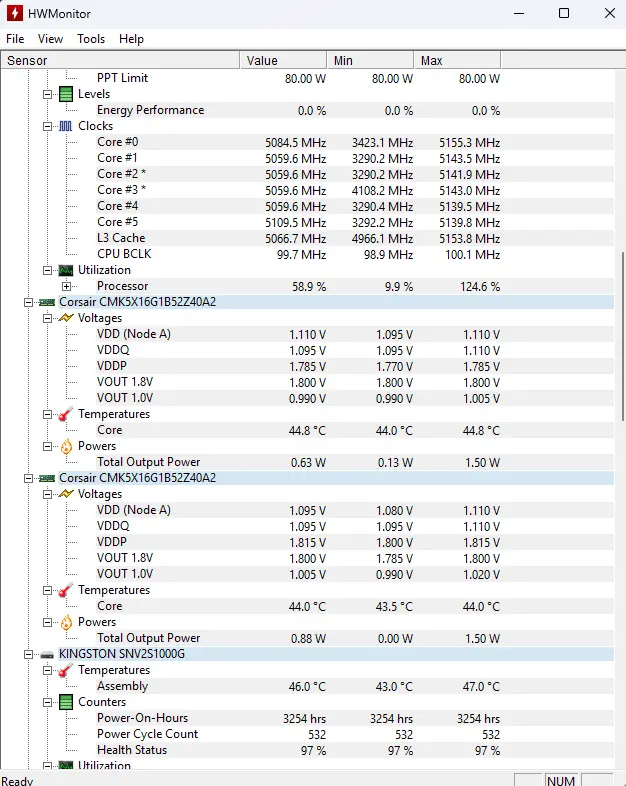This screenshot has width=626, height=786.
Task: Click the second Corsair Powers flame icon
Action: click(x=66, y=622)
